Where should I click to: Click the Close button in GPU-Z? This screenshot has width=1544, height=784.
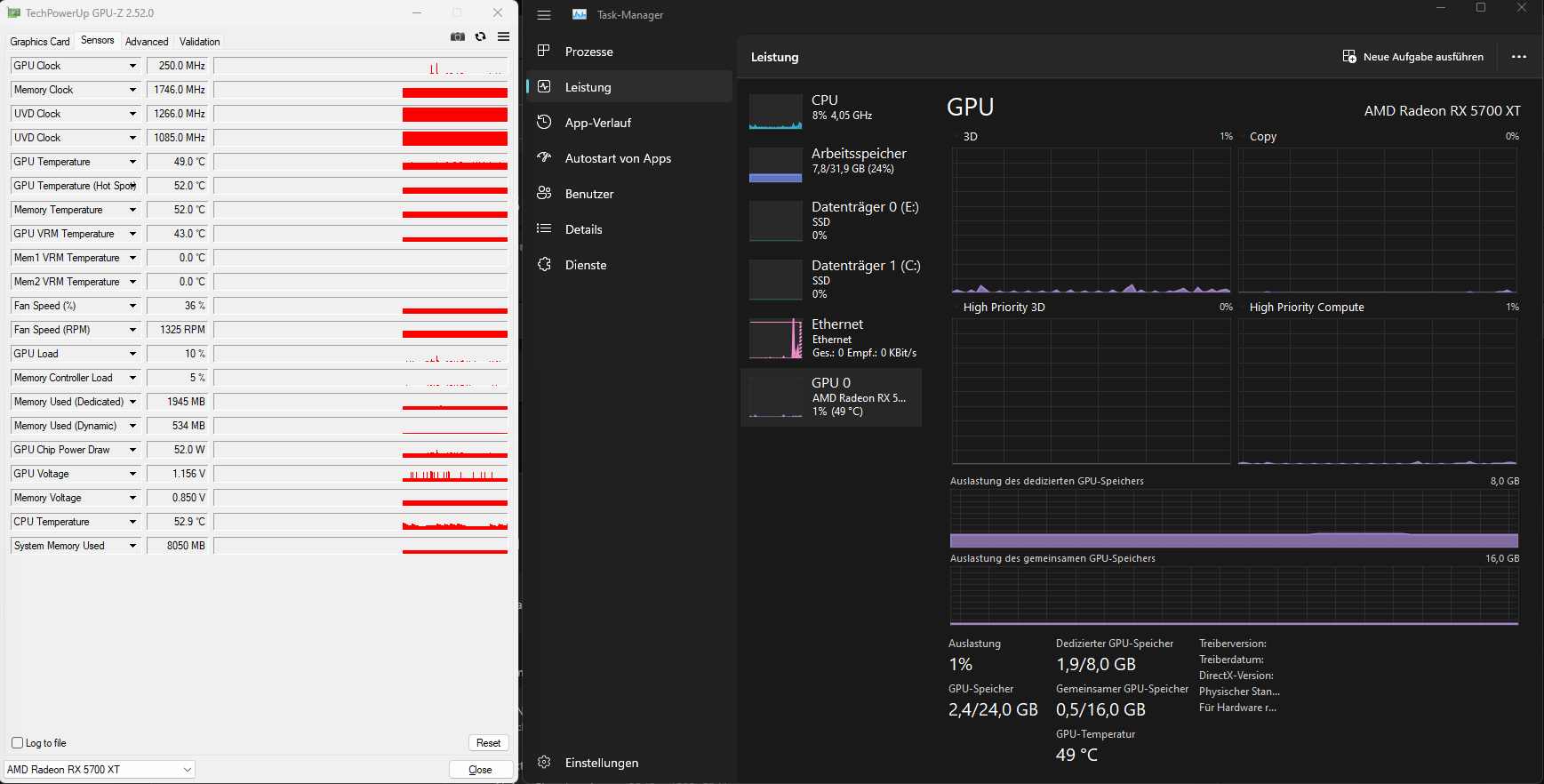tap(480, 770)
